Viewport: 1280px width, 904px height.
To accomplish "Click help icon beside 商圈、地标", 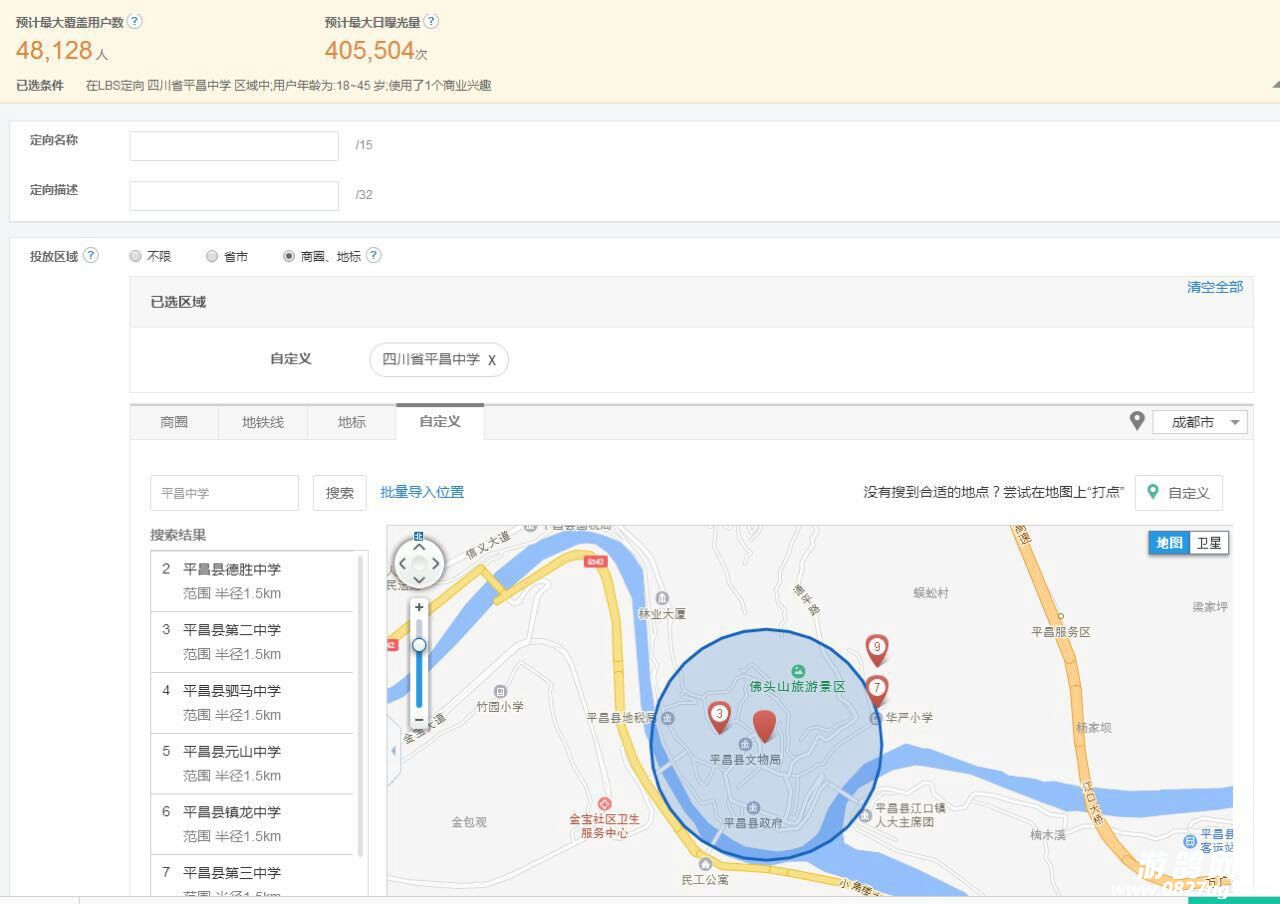I will pyautogui.click(x=373, y=255).
